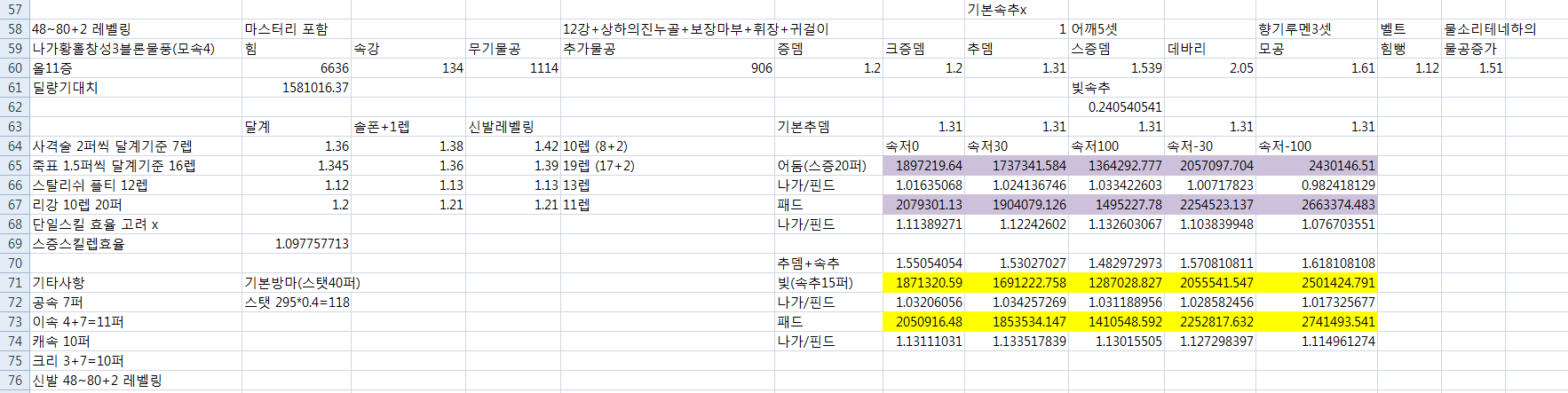Click row header 76

(14, 381)
